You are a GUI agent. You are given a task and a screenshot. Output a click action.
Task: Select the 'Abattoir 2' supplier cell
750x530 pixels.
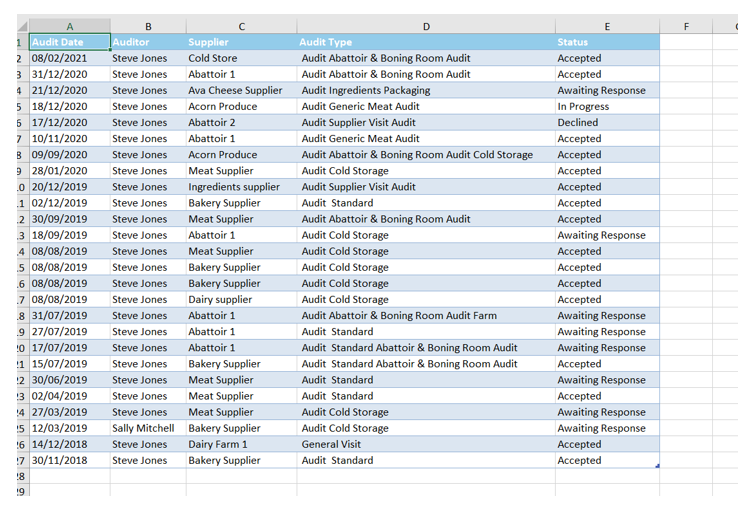point(242,122)
